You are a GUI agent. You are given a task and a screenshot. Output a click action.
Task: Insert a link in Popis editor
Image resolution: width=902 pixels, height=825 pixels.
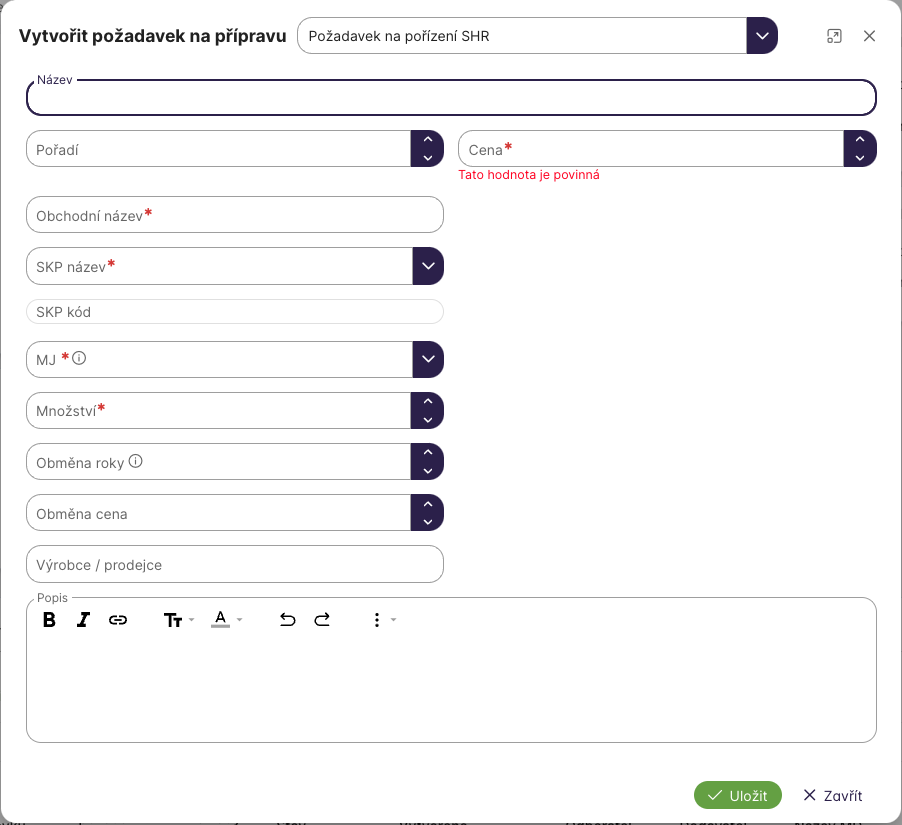click(118, 620)
